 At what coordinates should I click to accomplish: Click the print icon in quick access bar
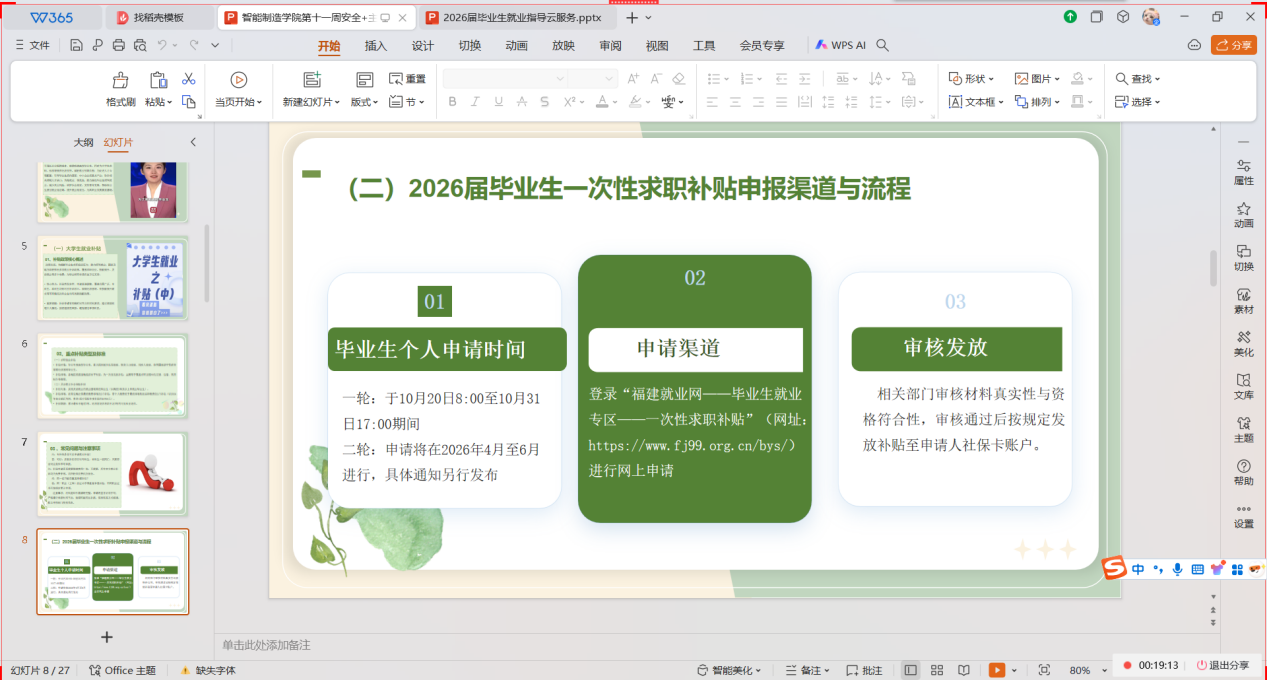pos(119,45)
